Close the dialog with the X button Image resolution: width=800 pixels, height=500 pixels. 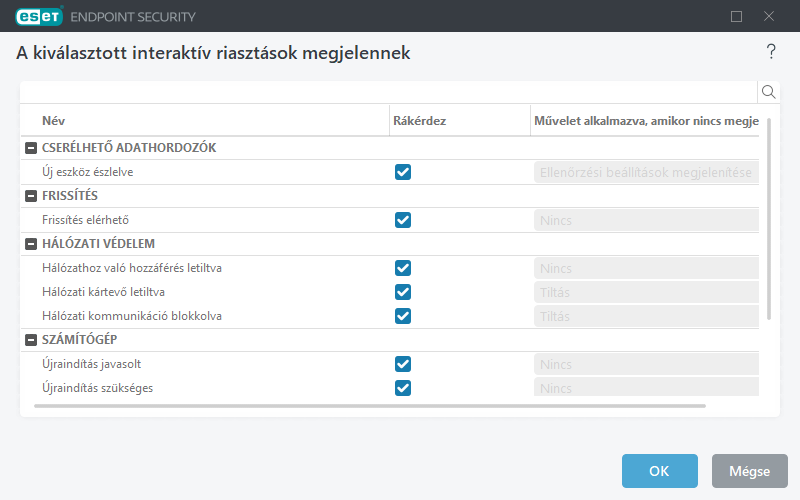pyautogui.click(x=769, y=16)
